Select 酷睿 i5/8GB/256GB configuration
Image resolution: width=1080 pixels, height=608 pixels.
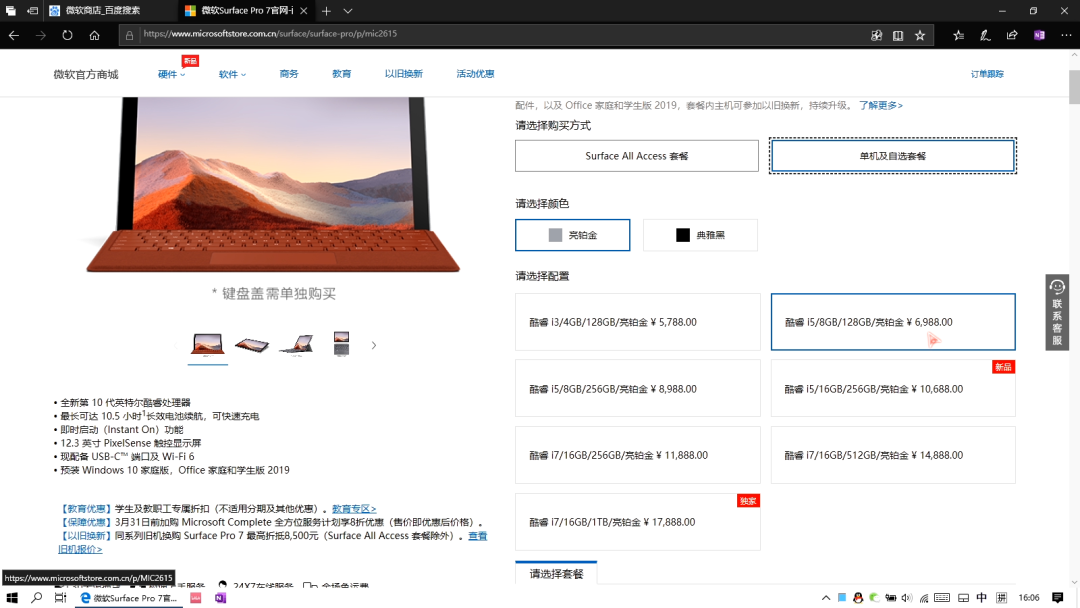pos(638,389)
